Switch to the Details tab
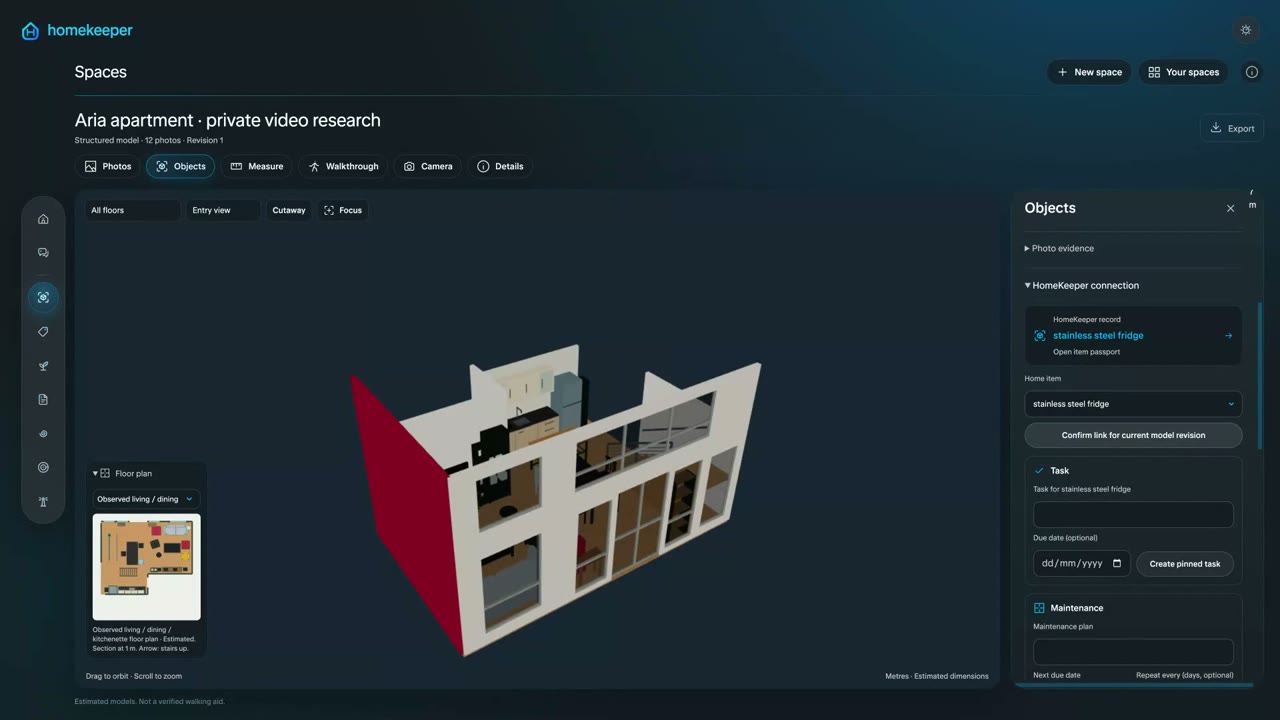This screenshot has width=1280, height=720. pyautogui.click(x=500, y=166)
